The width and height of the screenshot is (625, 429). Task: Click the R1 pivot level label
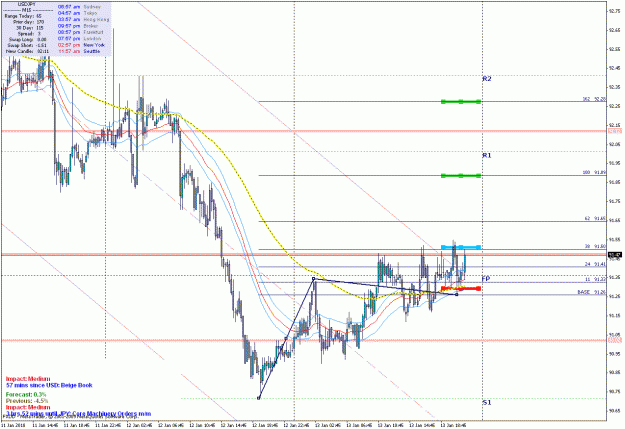pos(487,155)
